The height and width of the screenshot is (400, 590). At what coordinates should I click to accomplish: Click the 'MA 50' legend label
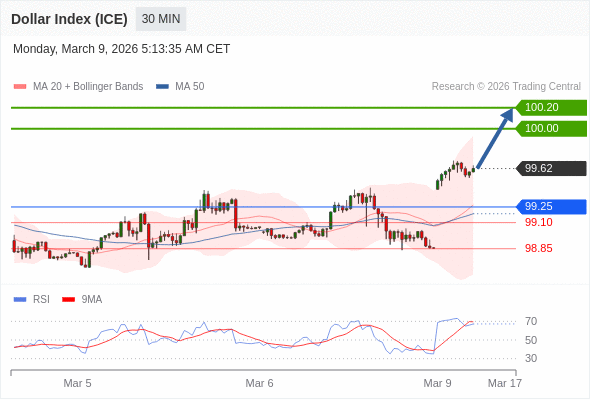(190, 87)
